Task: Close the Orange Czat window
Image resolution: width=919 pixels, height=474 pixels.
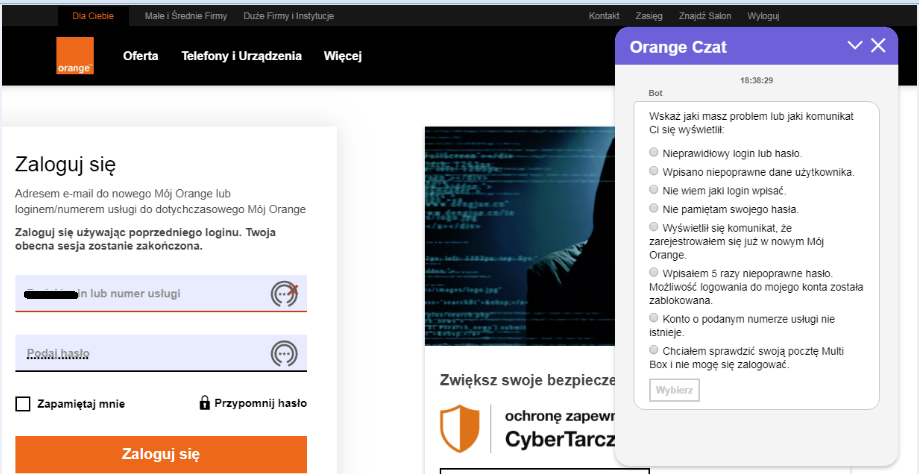Action: 878,46
